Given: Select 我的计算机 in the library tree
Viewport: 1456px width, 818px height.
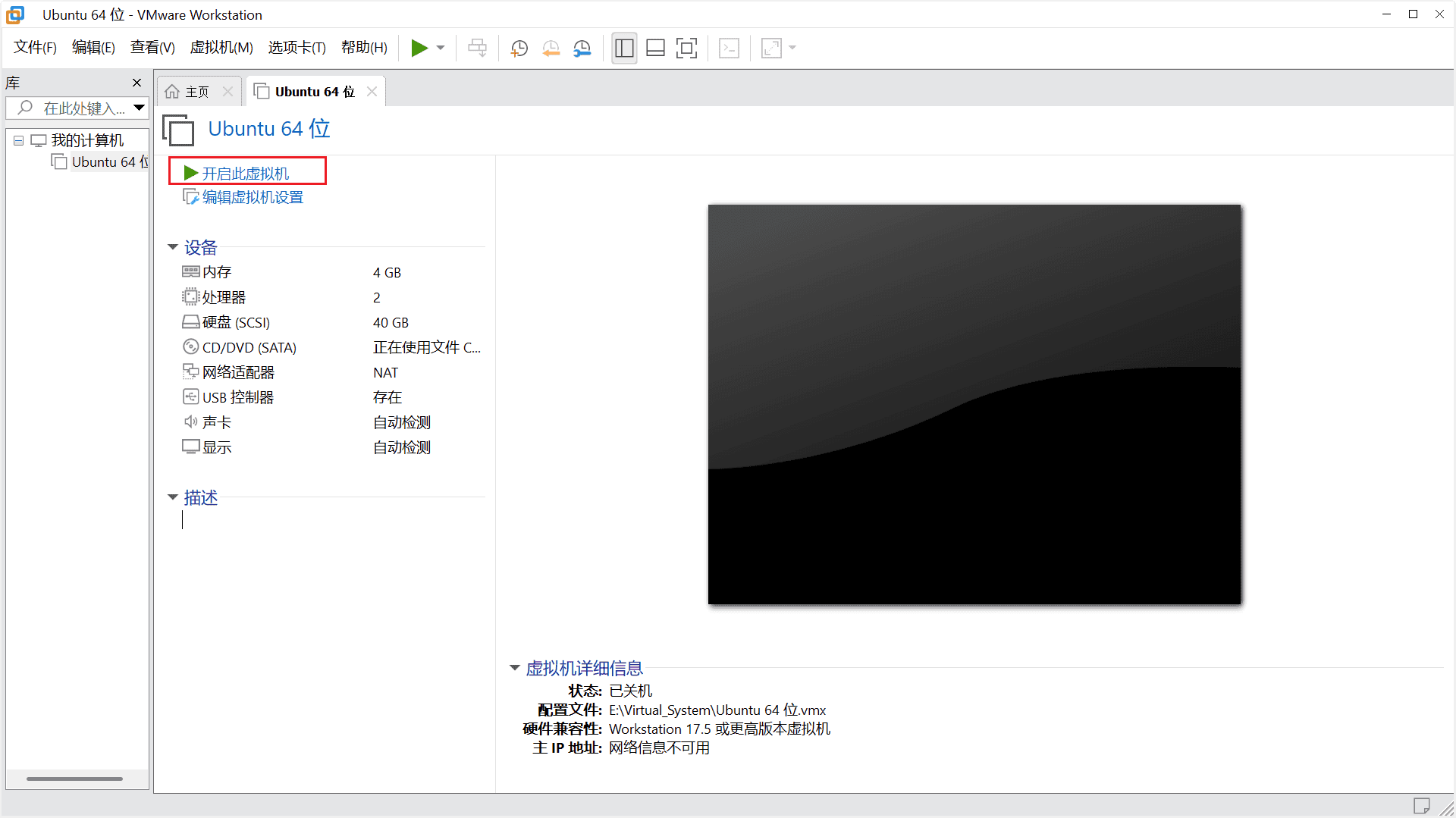Looking at the screenshot, I should [87, 141].
